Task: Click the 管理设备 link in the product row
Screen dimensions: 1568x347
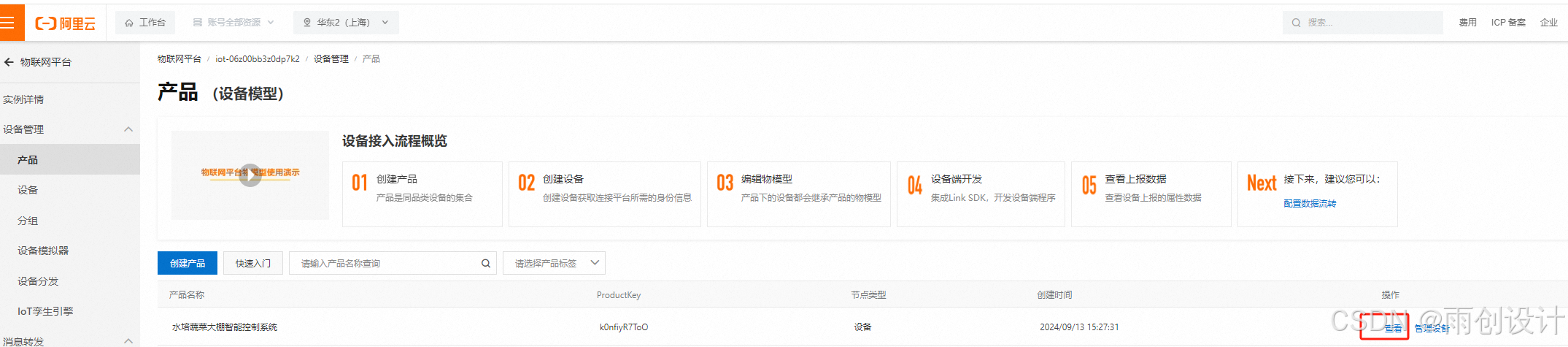Action: (x=1432, y=329)
